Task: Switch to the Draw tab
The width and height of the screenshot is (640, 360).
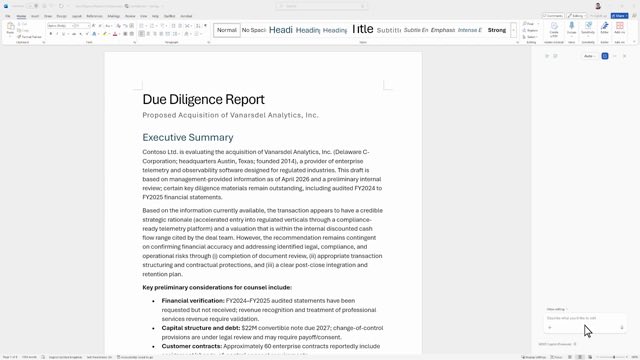Action: [48, 16]
